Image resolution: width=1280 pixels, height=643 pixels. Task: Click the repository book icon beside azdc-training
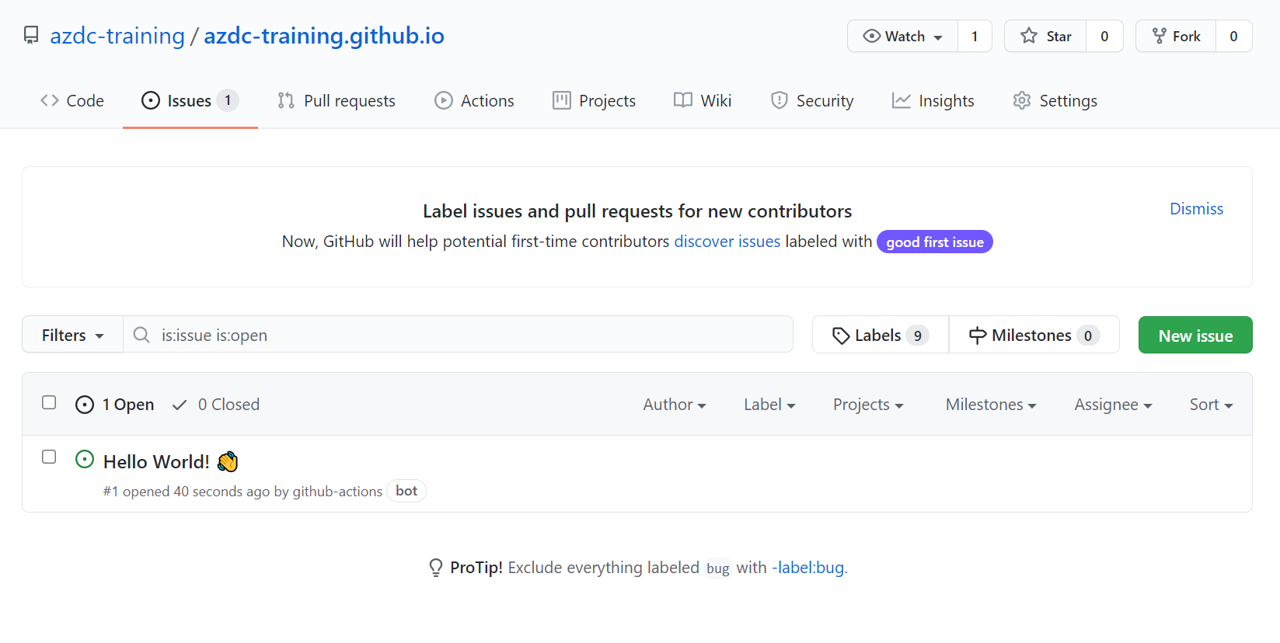tap(30, 34)
